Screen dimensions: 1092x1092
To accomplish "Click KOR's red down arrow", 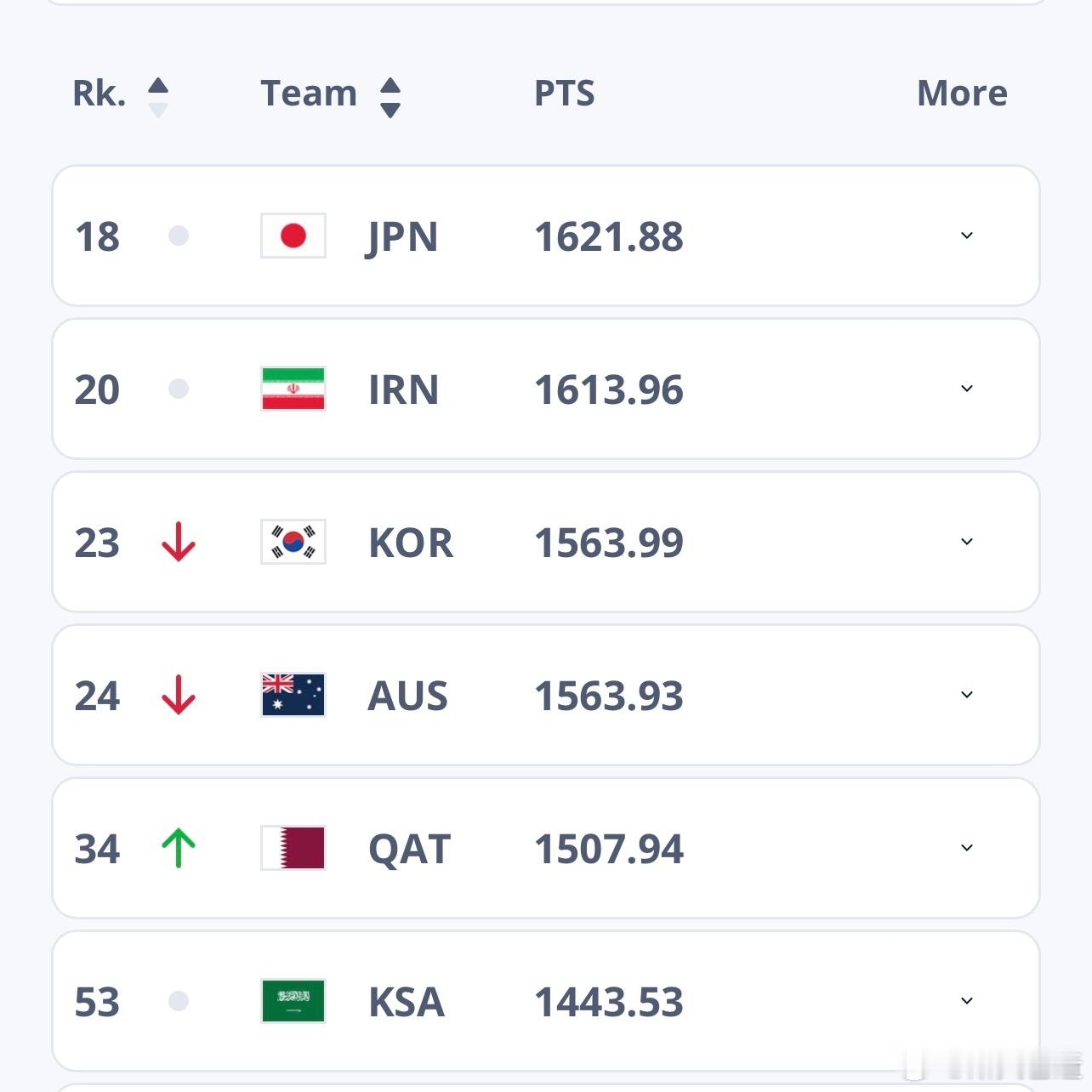I will [x=179, y=542].
